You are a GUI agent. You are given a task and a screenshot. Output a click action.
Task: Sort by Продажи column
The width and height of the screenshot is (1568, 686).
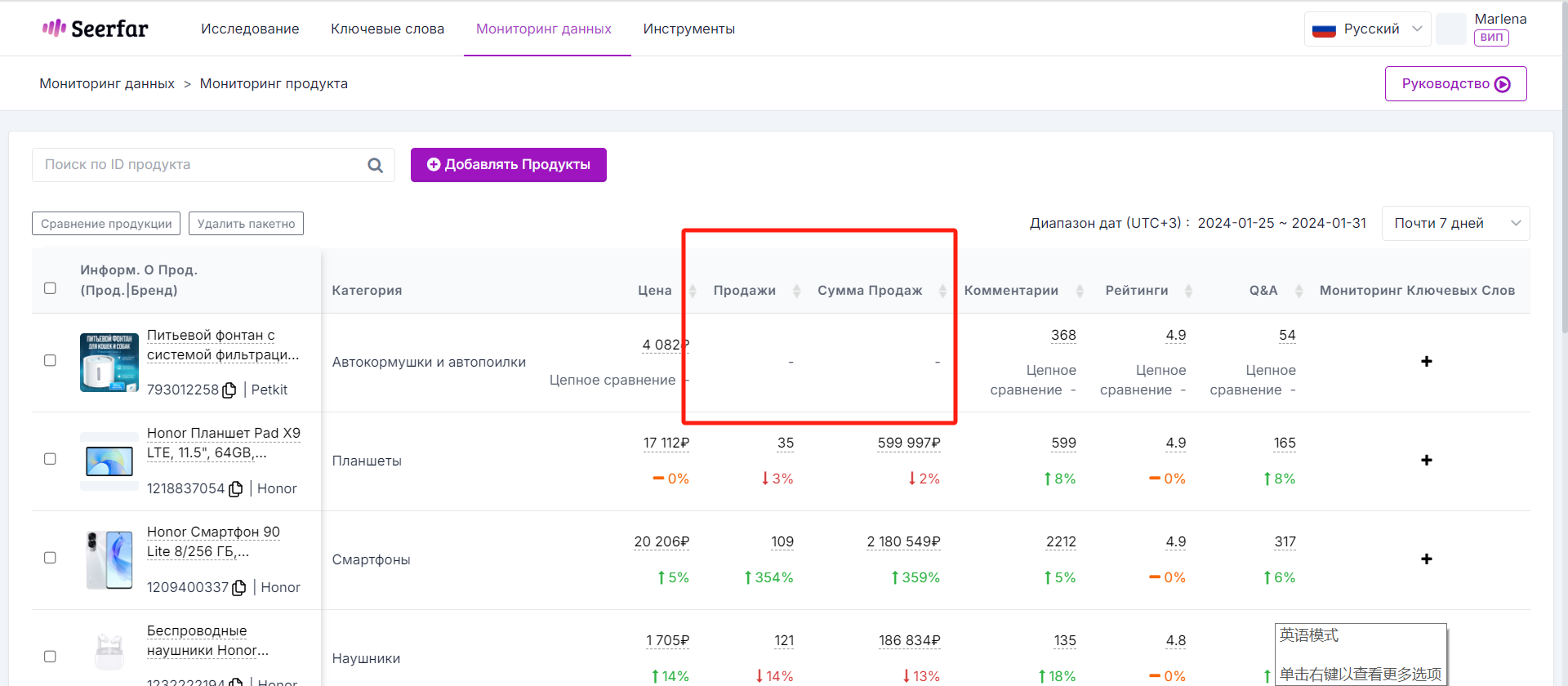[796, 291]
